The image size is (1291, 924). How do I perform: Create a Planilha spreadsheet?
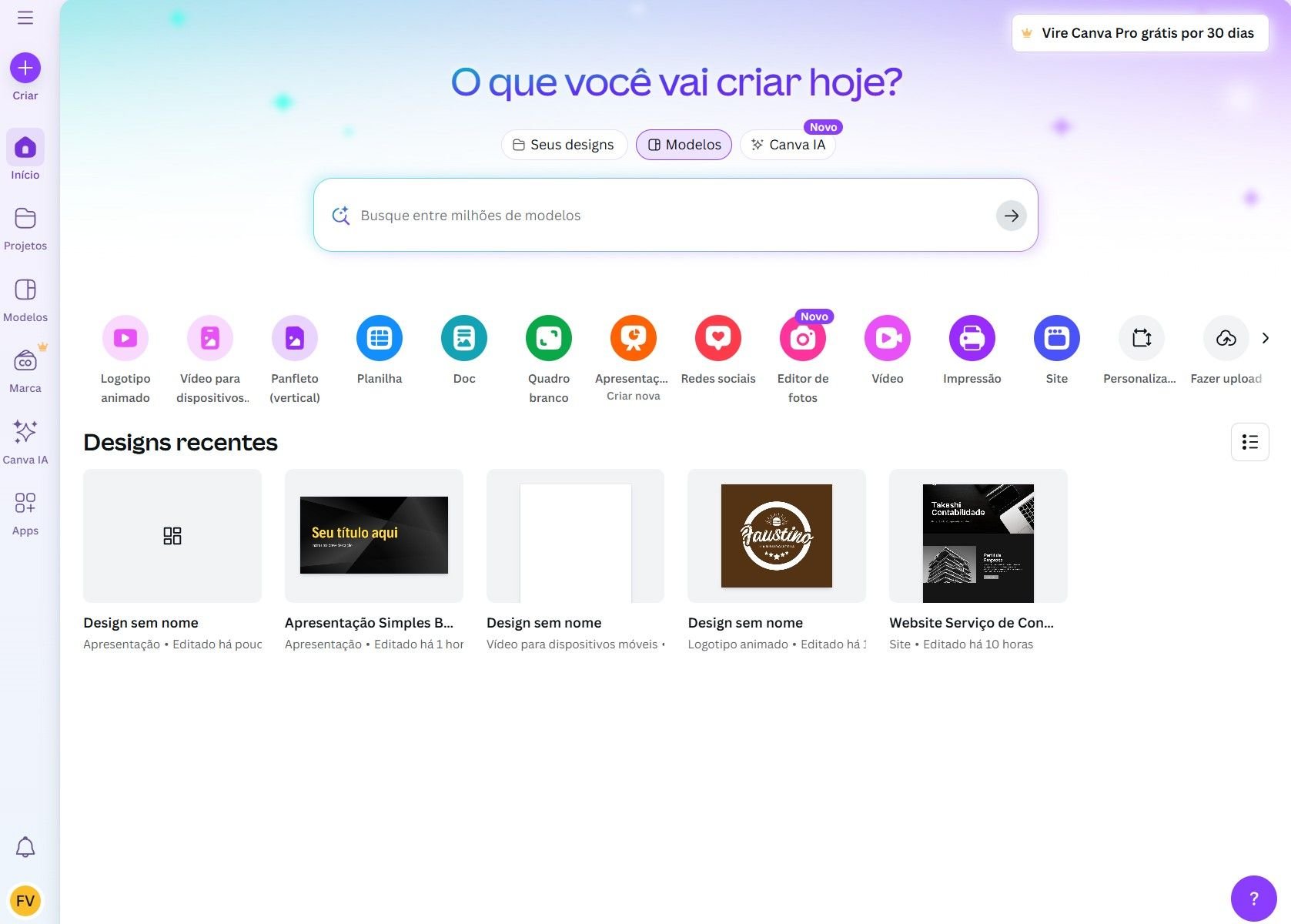[380, 338]
